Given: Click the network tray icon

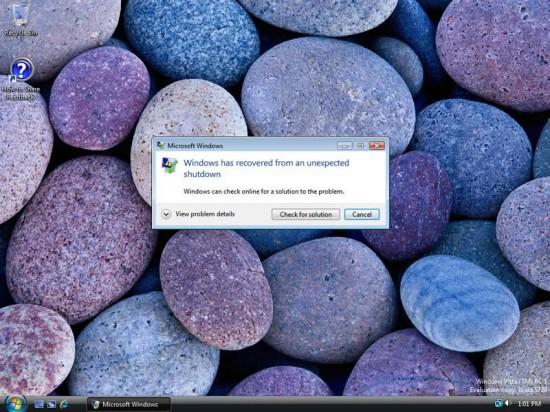Looking at the screenshot, I should pyautogui.click(x=498, y=404).
